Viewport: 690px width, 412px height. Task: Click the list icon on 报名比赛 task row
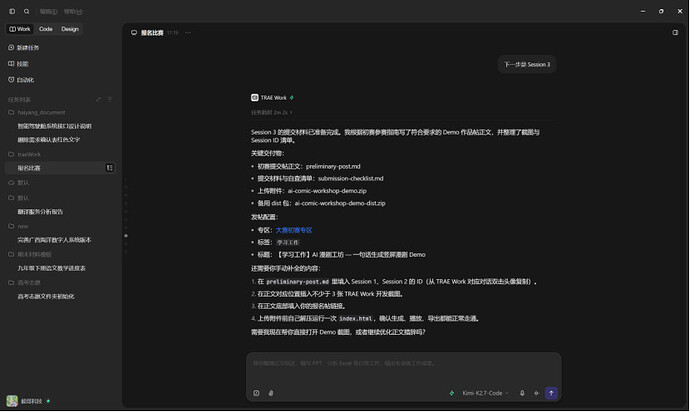[x=110, y=168]
